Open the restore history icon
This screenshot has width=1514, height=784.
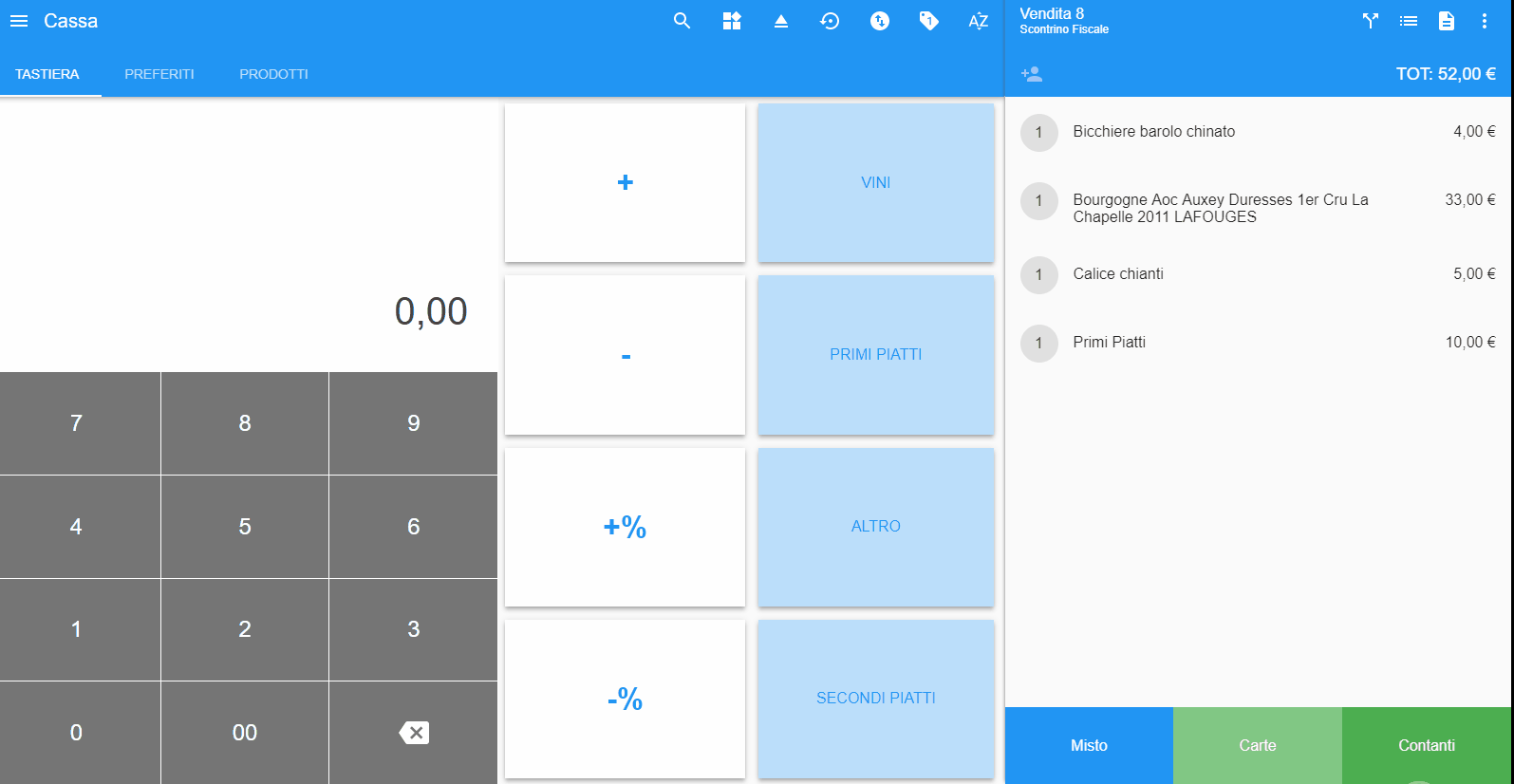[x=831, y=21]
